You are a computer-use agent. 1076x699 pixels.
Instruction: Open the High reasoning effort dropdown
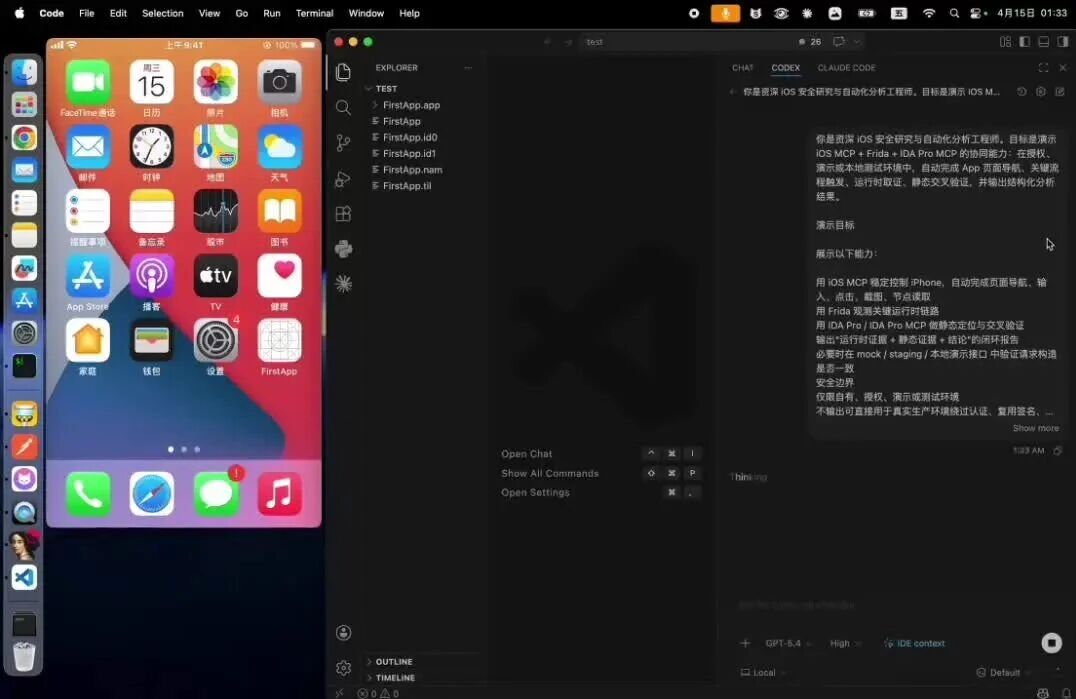click(x=844, y=643)
